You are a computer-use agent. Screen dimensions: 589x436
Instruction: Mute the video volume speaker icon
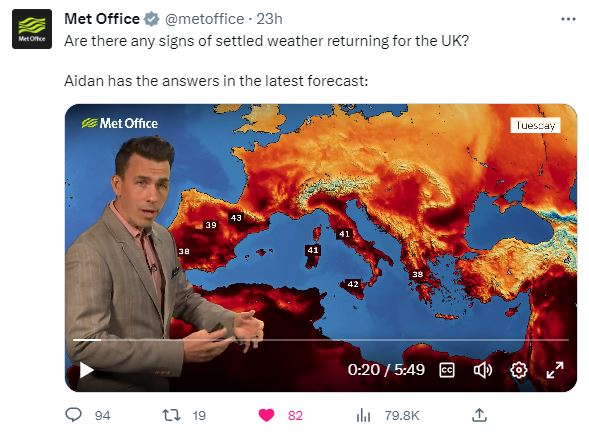pos(483,370)
